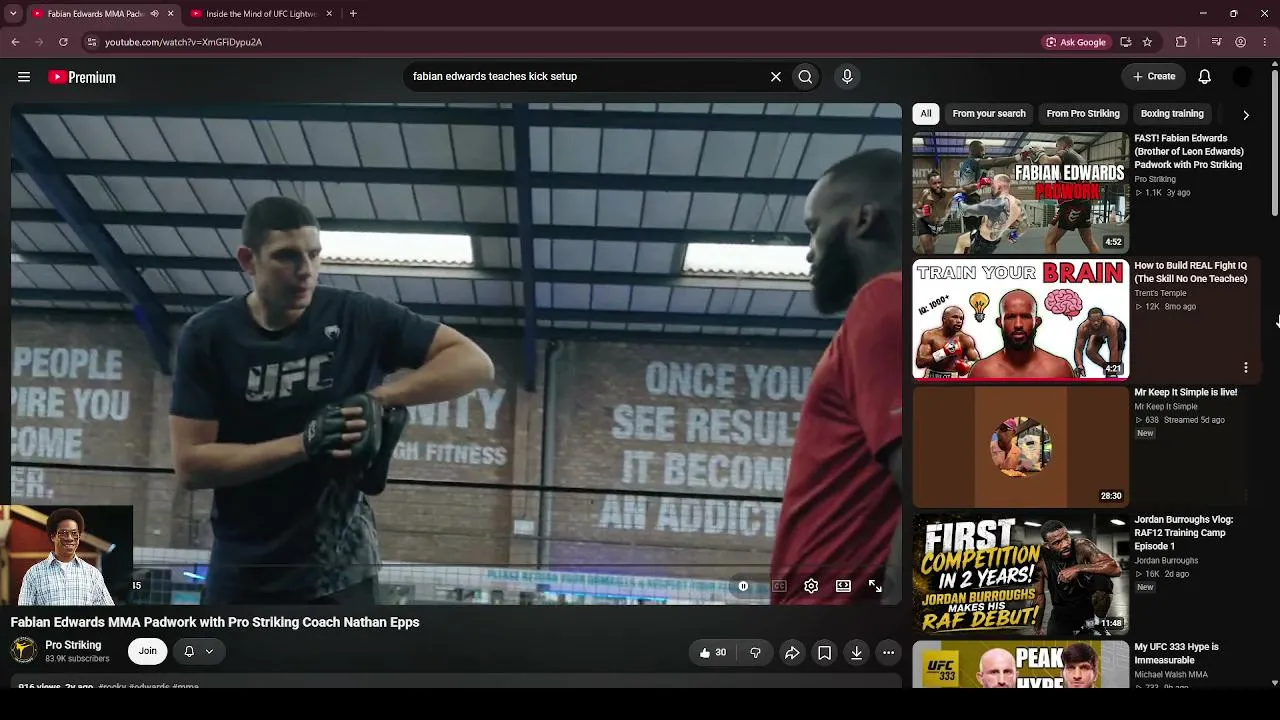The width and height of the screenshot is (1280, 720).
Task: Select the Boxing training chip
Action: [x=1172, y=114]
